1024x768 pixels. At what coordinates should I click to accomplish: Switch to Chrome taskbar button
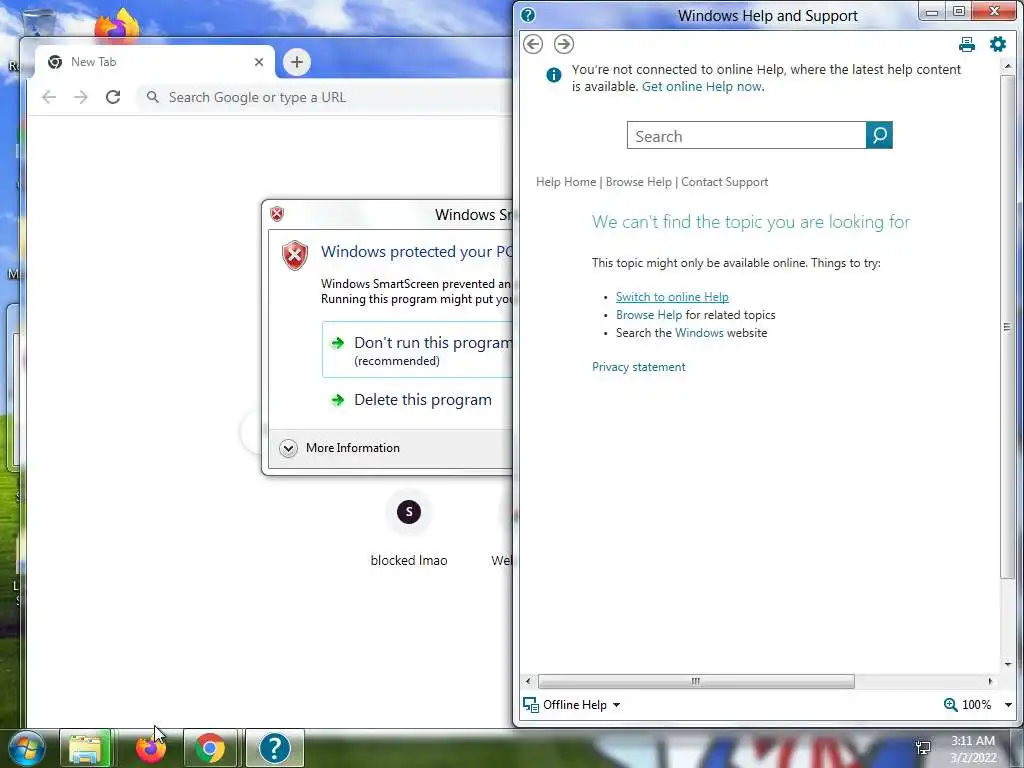210,748
